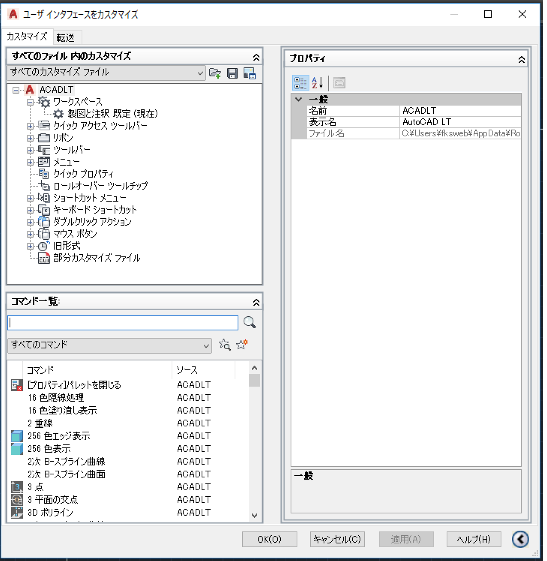Viewport: 547px width, 561px height.
Task: Collapse the ACADLT root tree node
Action: [16, 90]
